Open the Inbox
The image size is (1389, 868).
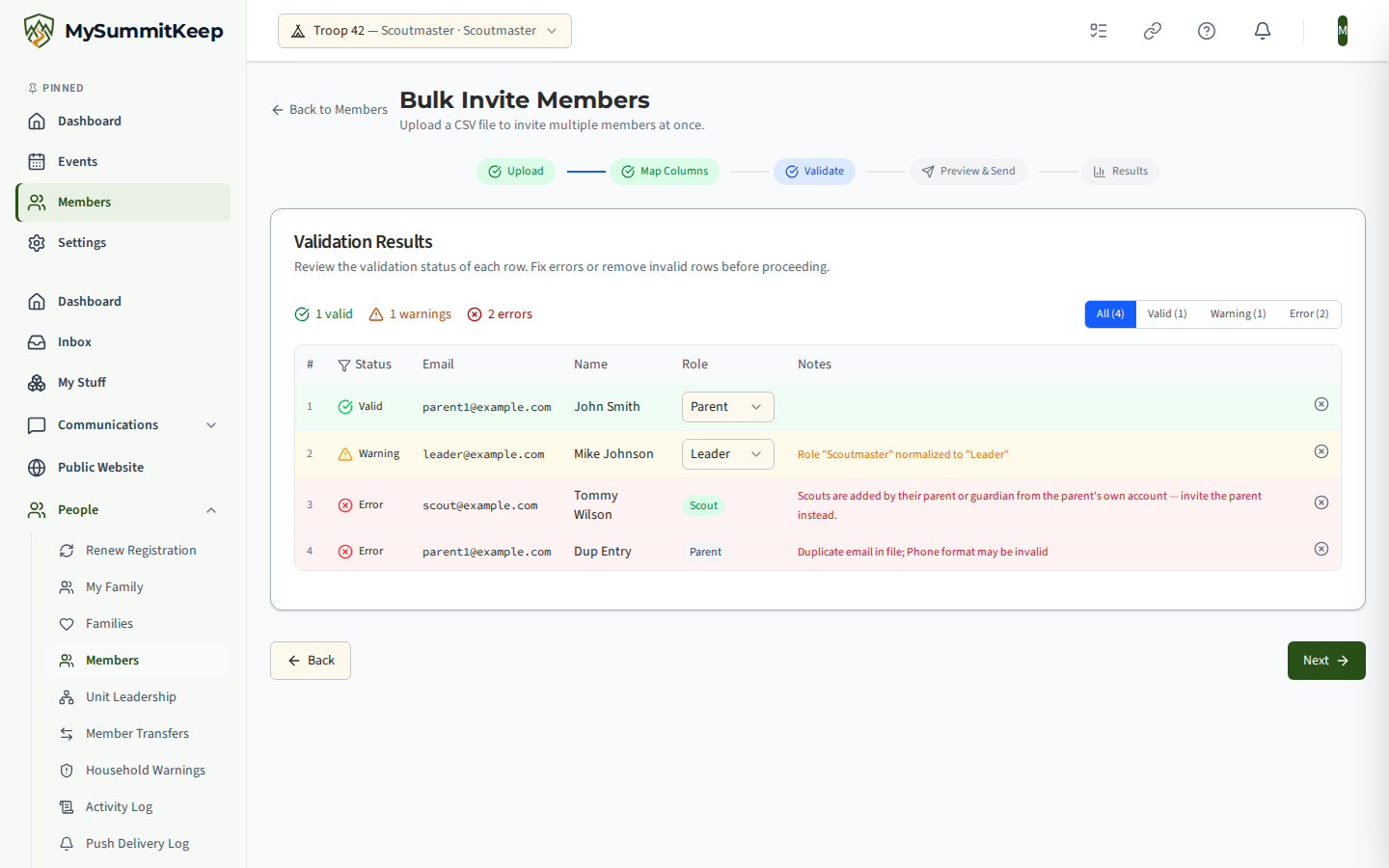(x=123, y=342)
